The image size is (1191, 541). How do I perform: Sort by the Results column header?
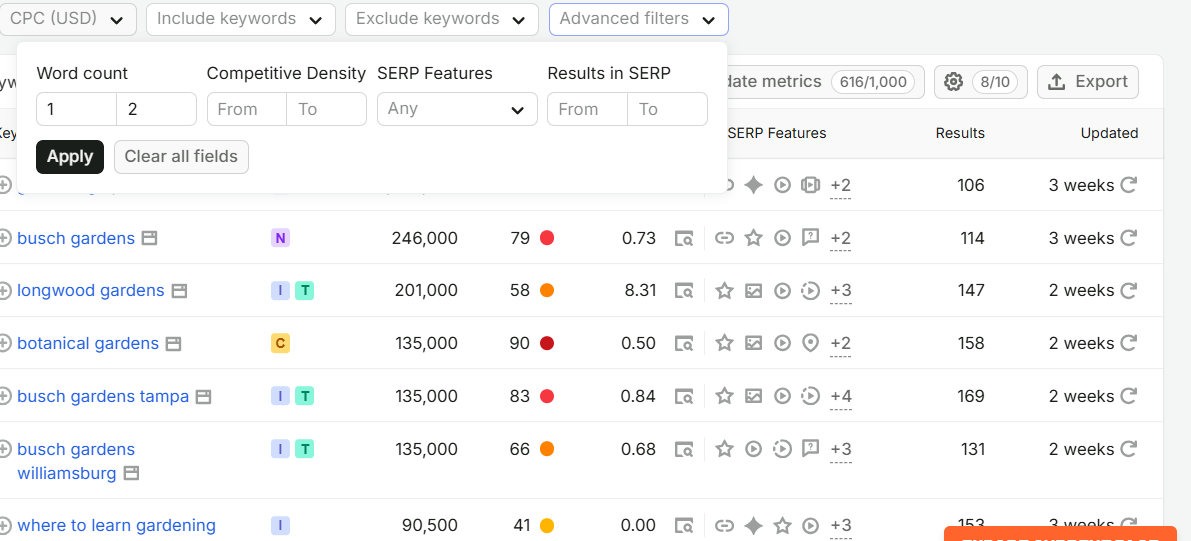[959, 133]
